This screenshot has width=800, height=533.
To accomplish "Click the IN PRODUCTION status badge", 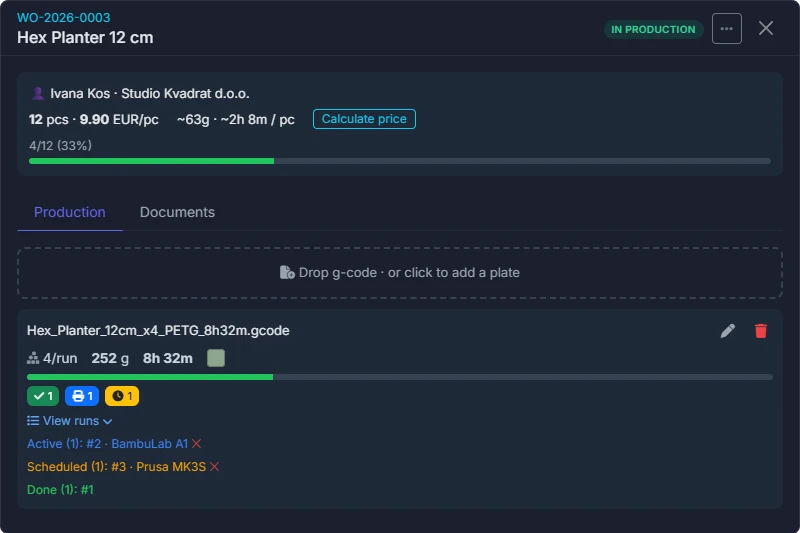I will 654,30.
